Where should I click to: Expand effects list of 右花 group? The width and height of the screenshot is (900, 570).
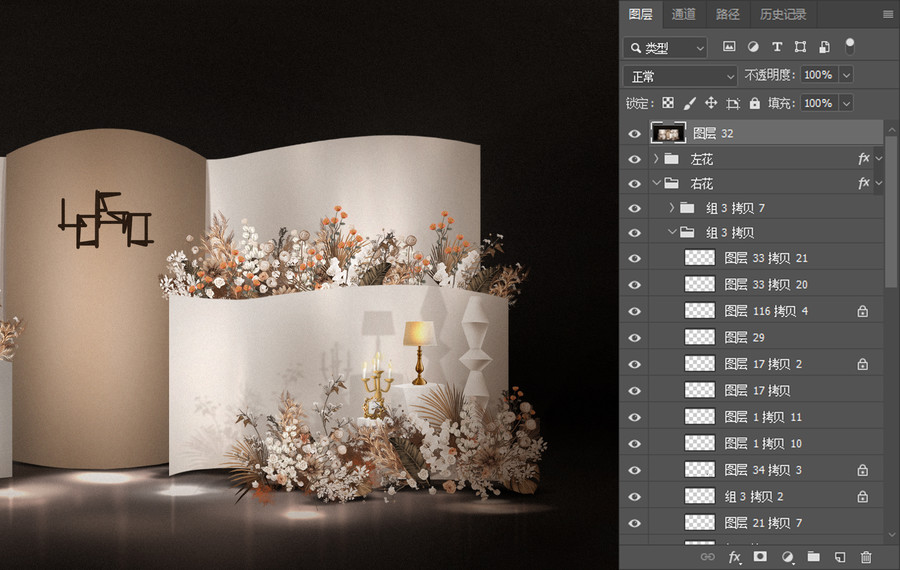[879, 183]
